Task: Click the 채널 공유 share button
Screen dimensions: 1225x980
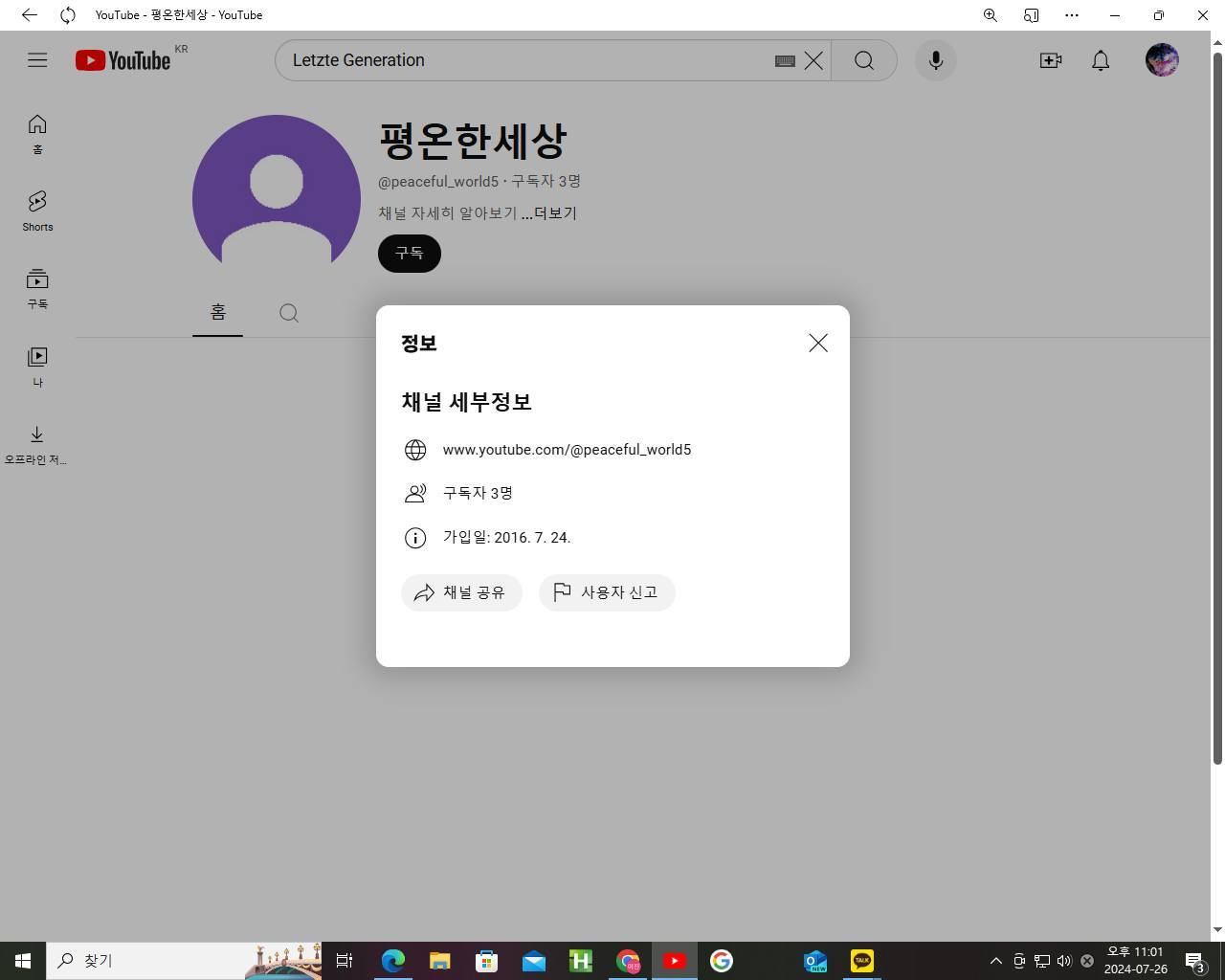Action: pos(461,592)
